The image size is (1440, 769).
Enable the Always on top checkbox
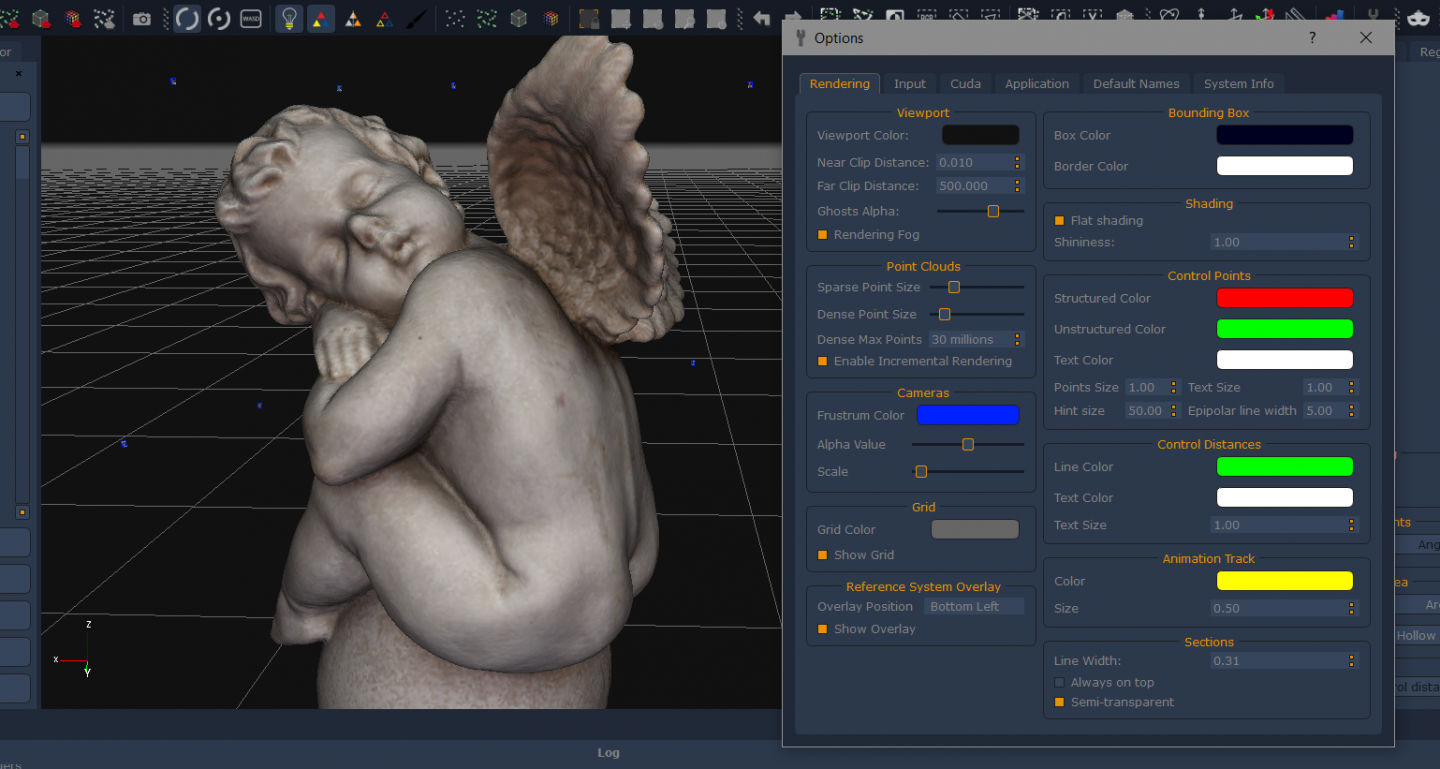[x=1060, y=683]
